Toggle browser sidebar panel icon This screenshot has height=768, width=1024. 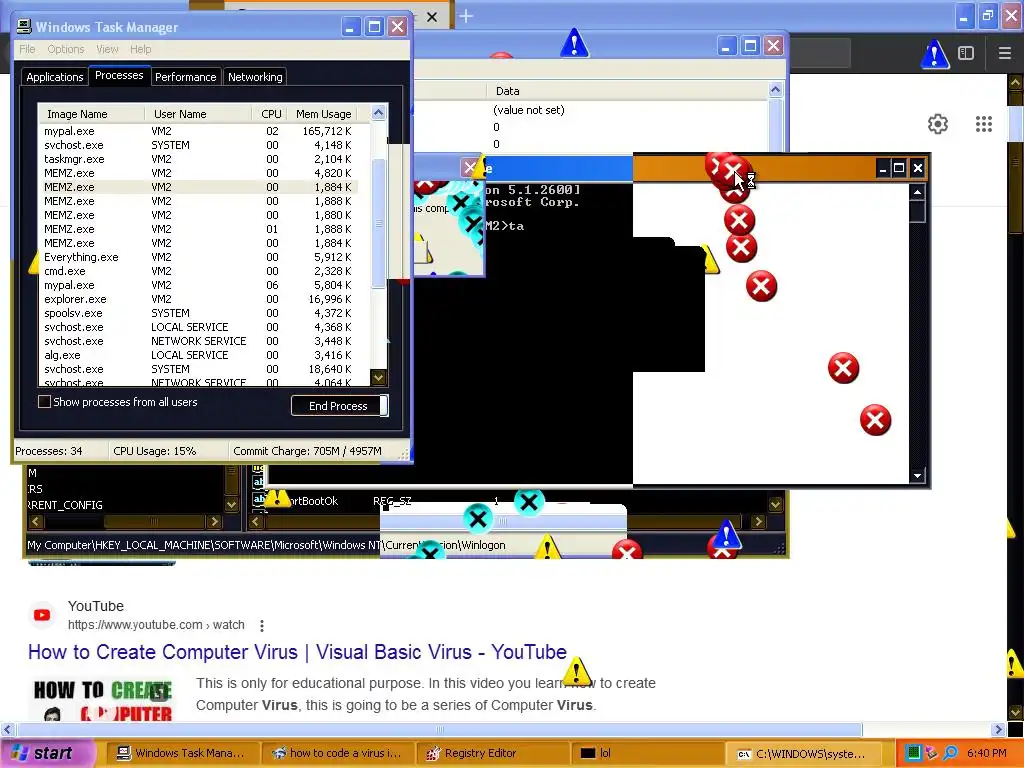click(x=966, y=53)
